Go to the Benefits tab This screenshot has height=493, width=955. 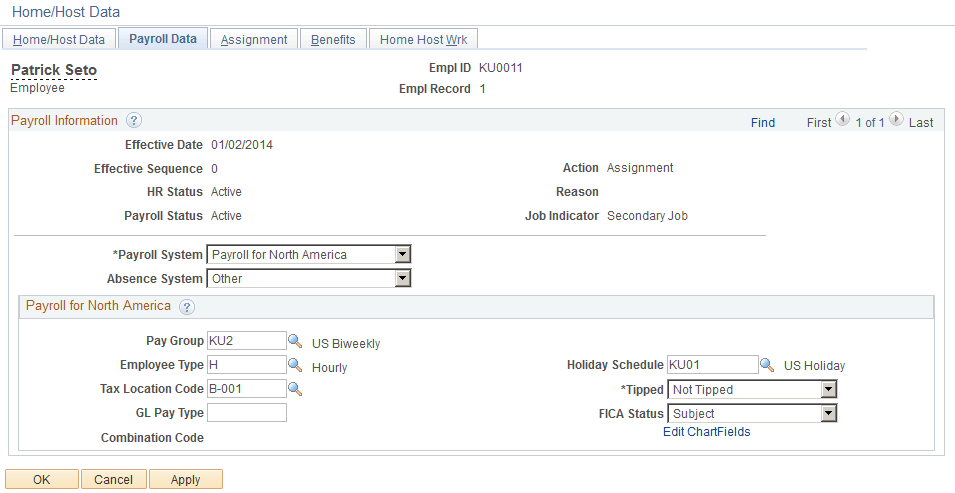(333, 40)
